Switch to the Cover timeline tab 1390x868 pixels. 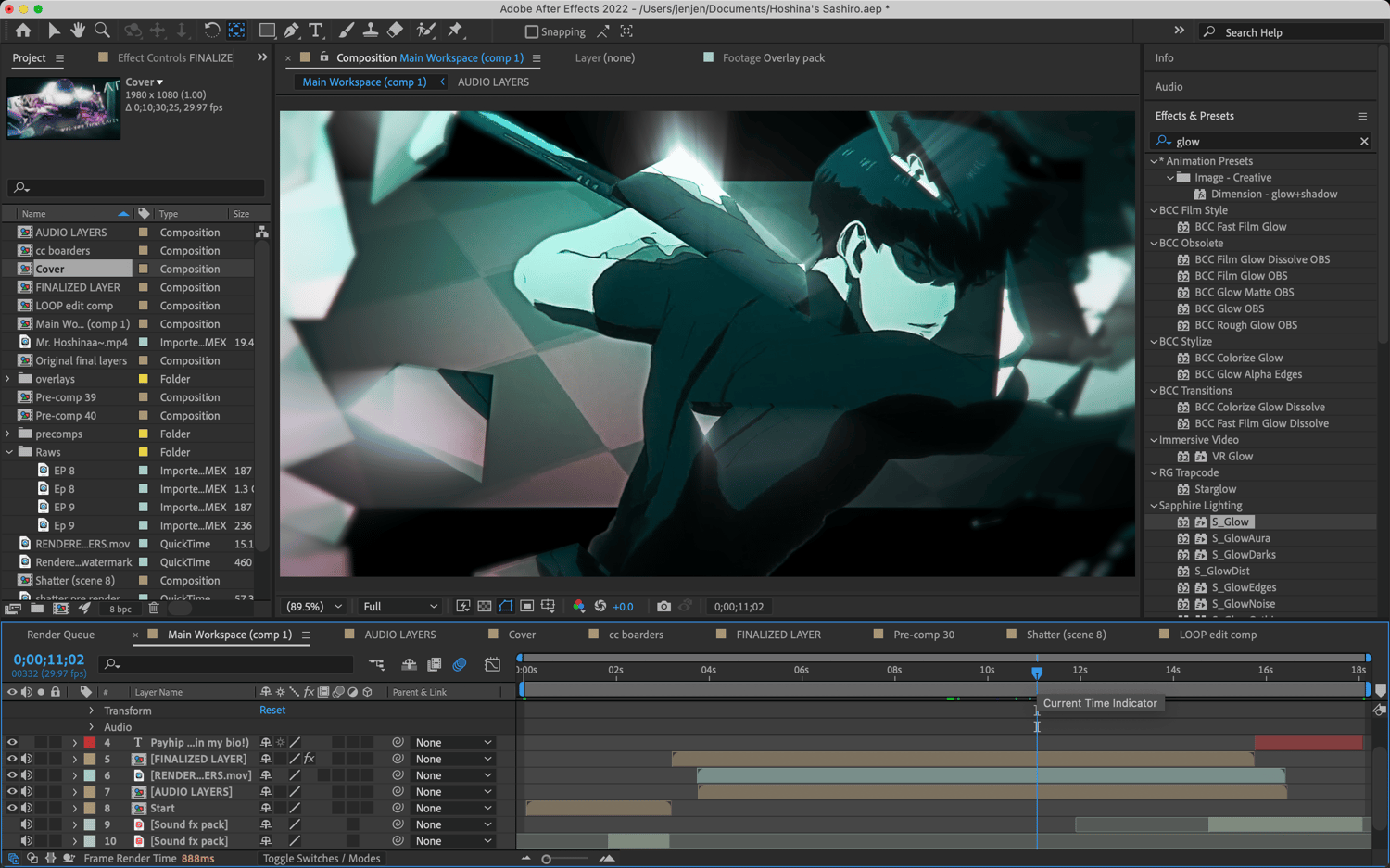point(522,635)
